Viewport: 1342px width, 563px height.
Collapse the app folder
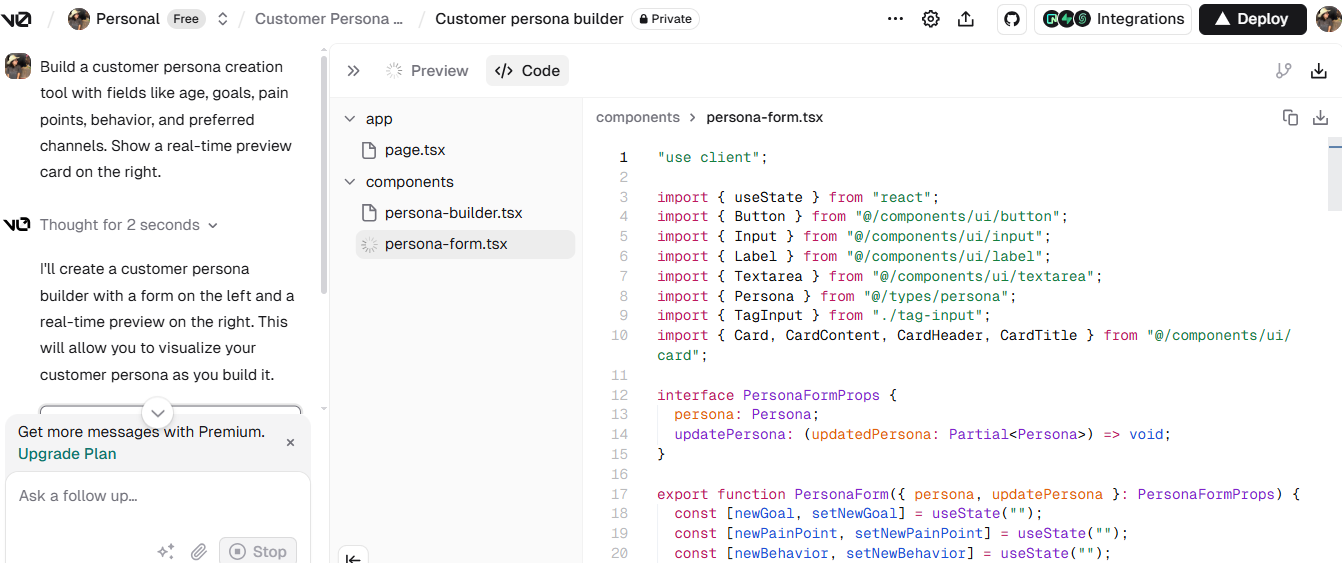coord(350,119)
